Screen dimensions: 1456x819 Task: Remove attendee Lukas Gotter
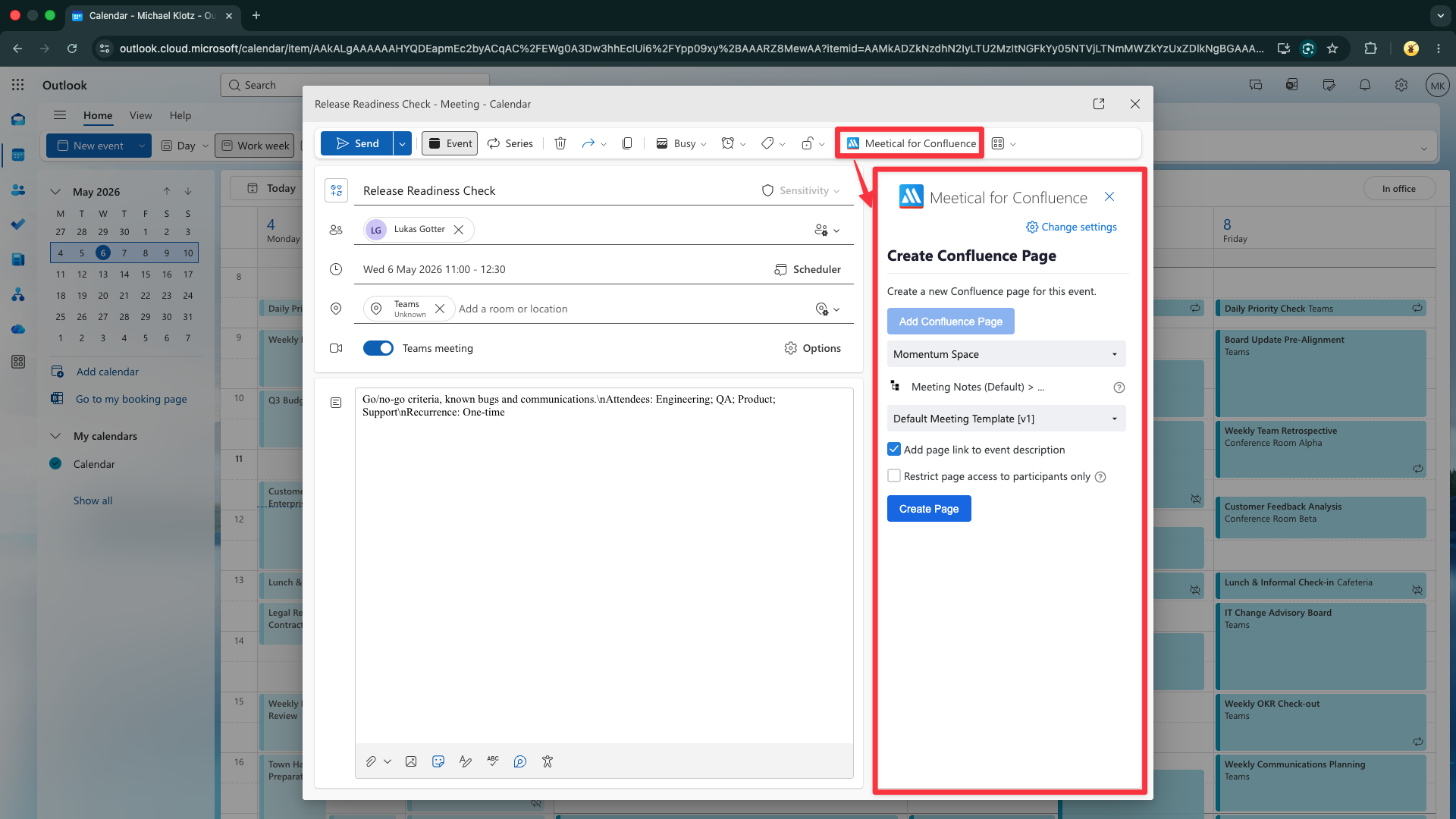pyautogui.click(x=459, y=230)
